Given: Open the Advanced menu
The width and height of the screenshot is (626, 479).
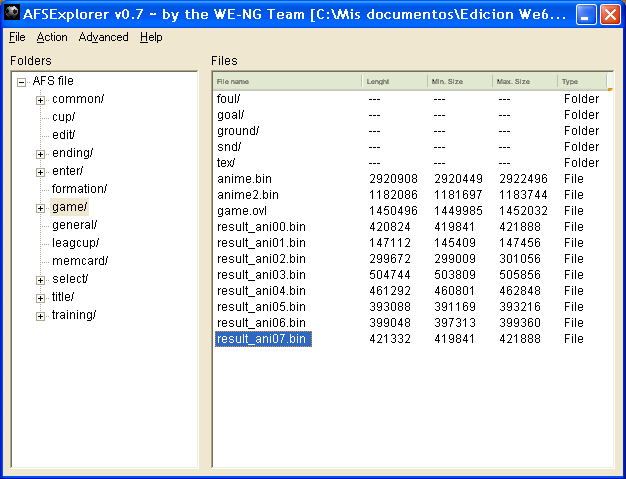Looking at the screenshot, I should 103,37.
